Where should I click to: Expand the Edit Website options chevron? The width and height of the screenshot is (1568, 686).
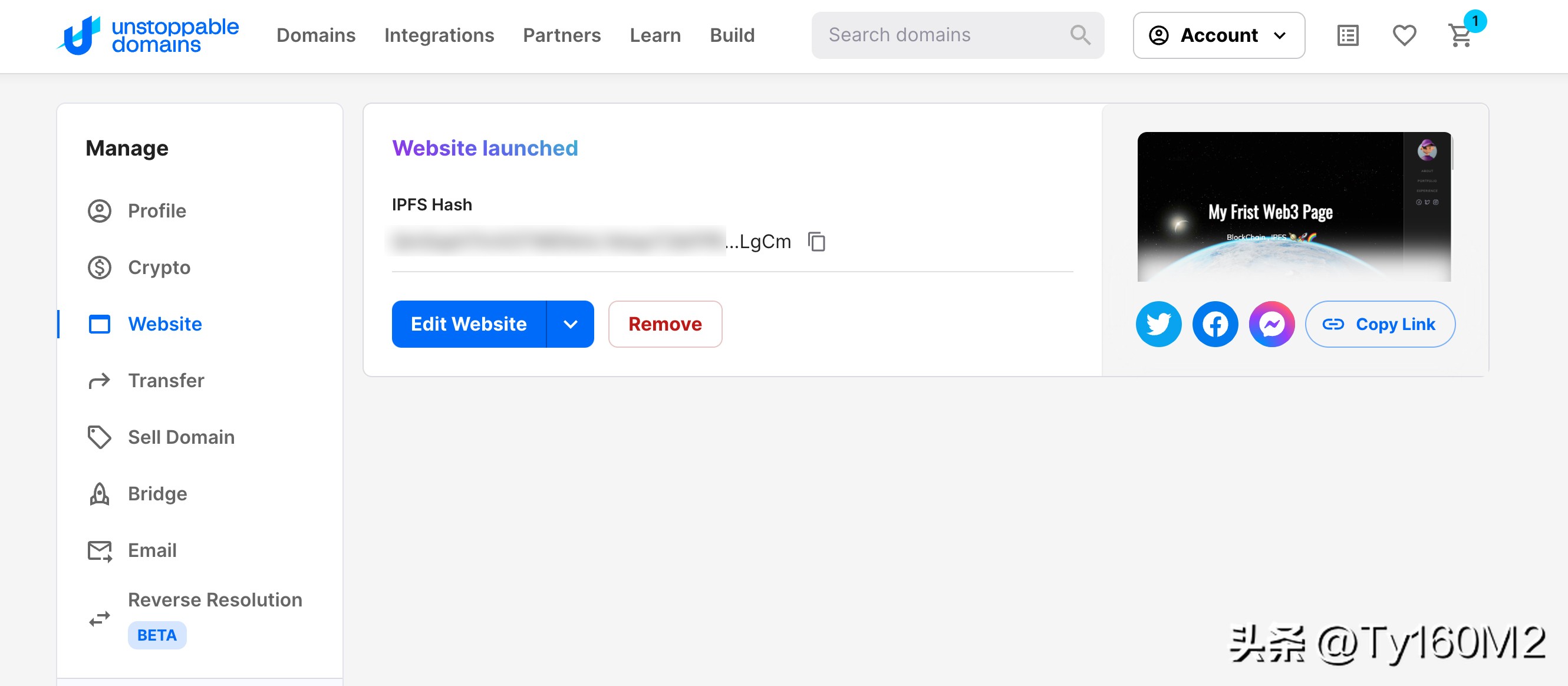[571, 324]
